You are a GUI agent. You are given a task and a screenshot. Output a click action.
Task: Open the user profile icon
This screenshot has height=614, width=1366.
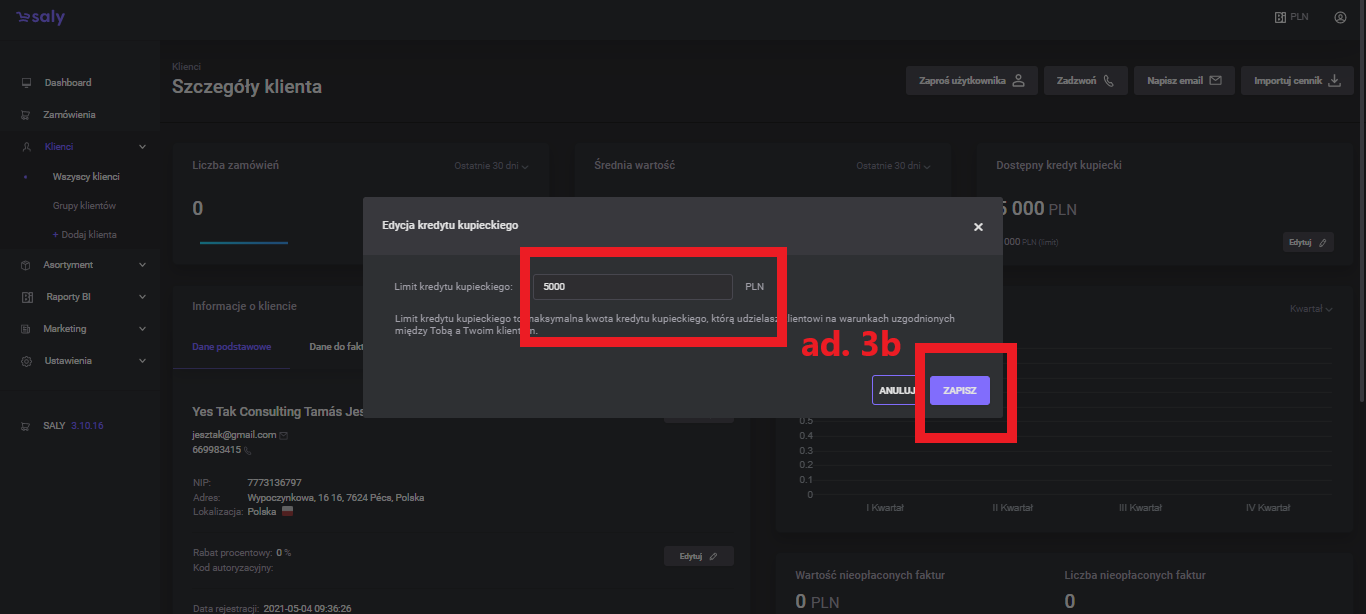tap(1339, 18)
